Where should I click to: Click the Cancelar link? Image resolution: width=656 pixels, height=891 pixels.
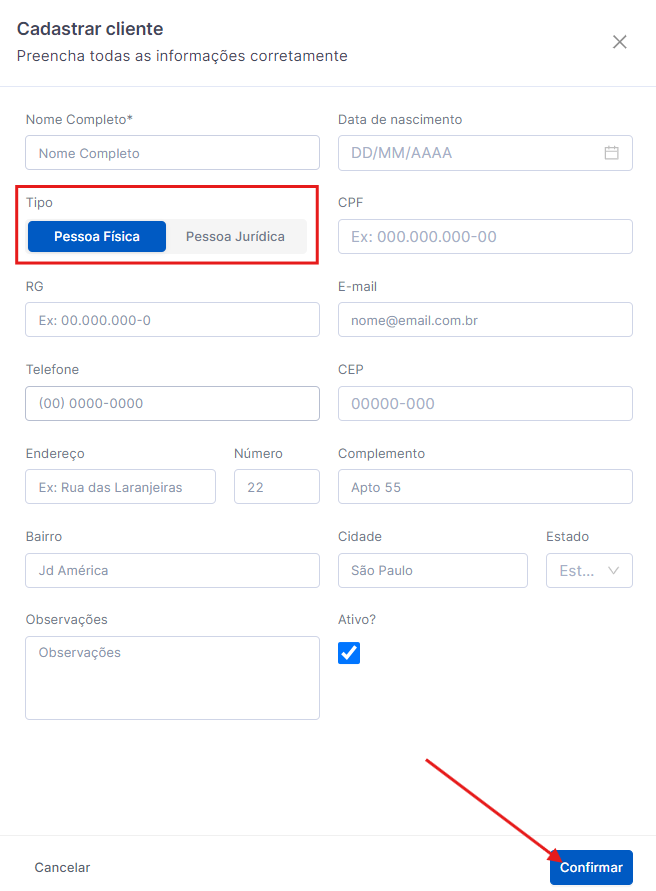click(62, 868)
